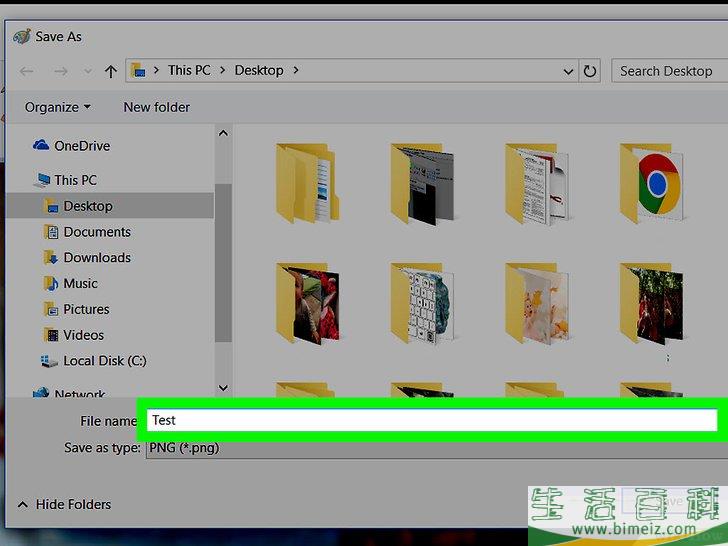Click the Local Disk drive icon
728x546 pixels.
[x=49, y=361]
